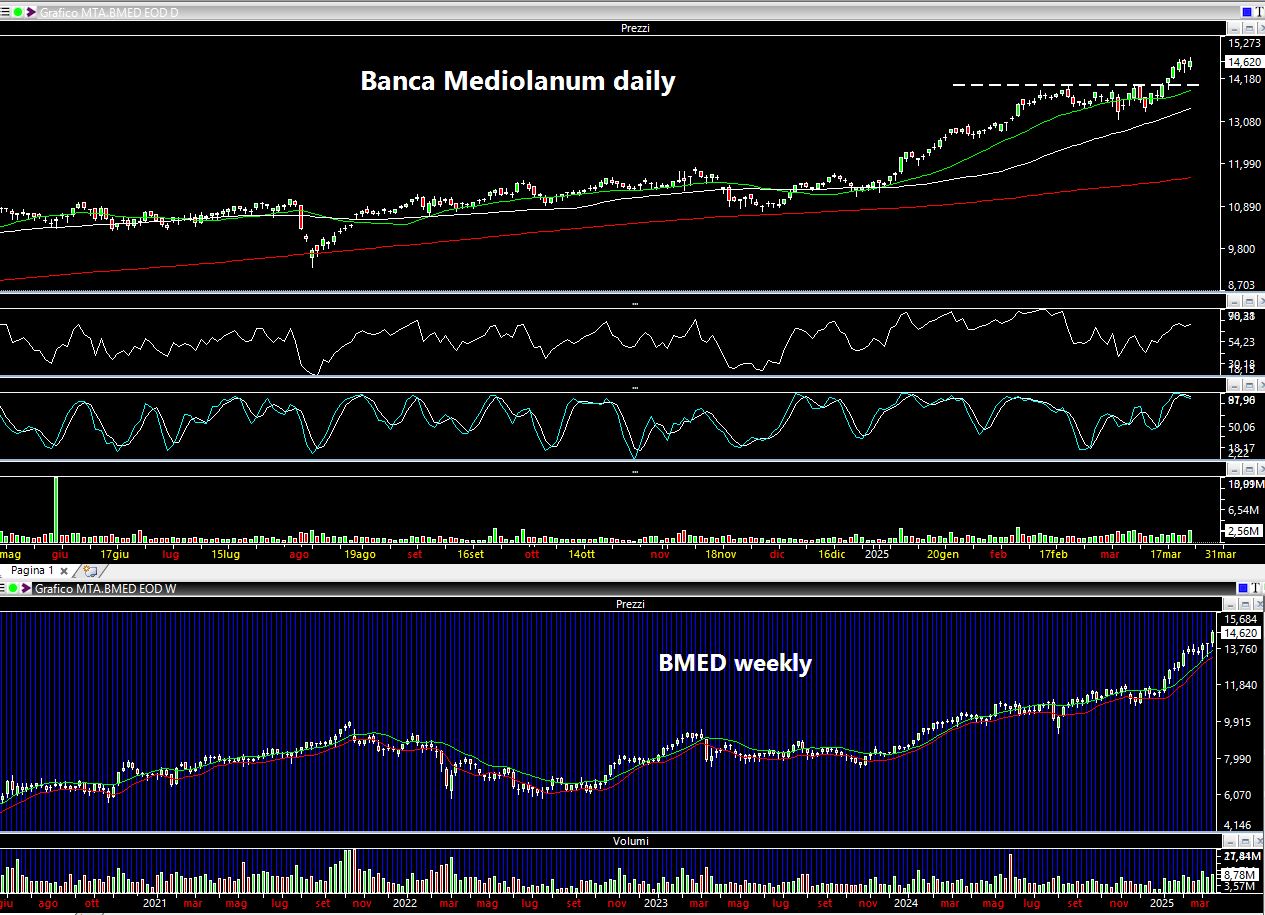Click the 9,800 price axis value
Screen dimensions: 1265x915
click(x=1243, y=249)
